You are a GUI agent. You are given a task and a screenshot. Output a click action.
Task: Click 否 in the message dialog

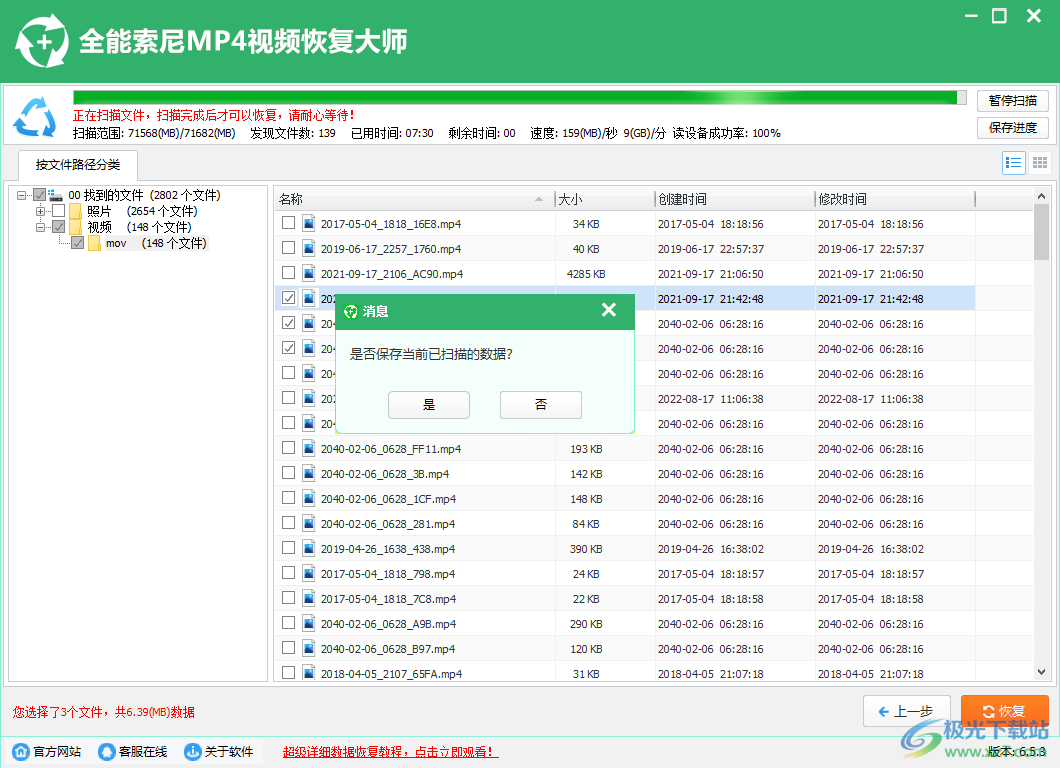click(x=541, y=404)
